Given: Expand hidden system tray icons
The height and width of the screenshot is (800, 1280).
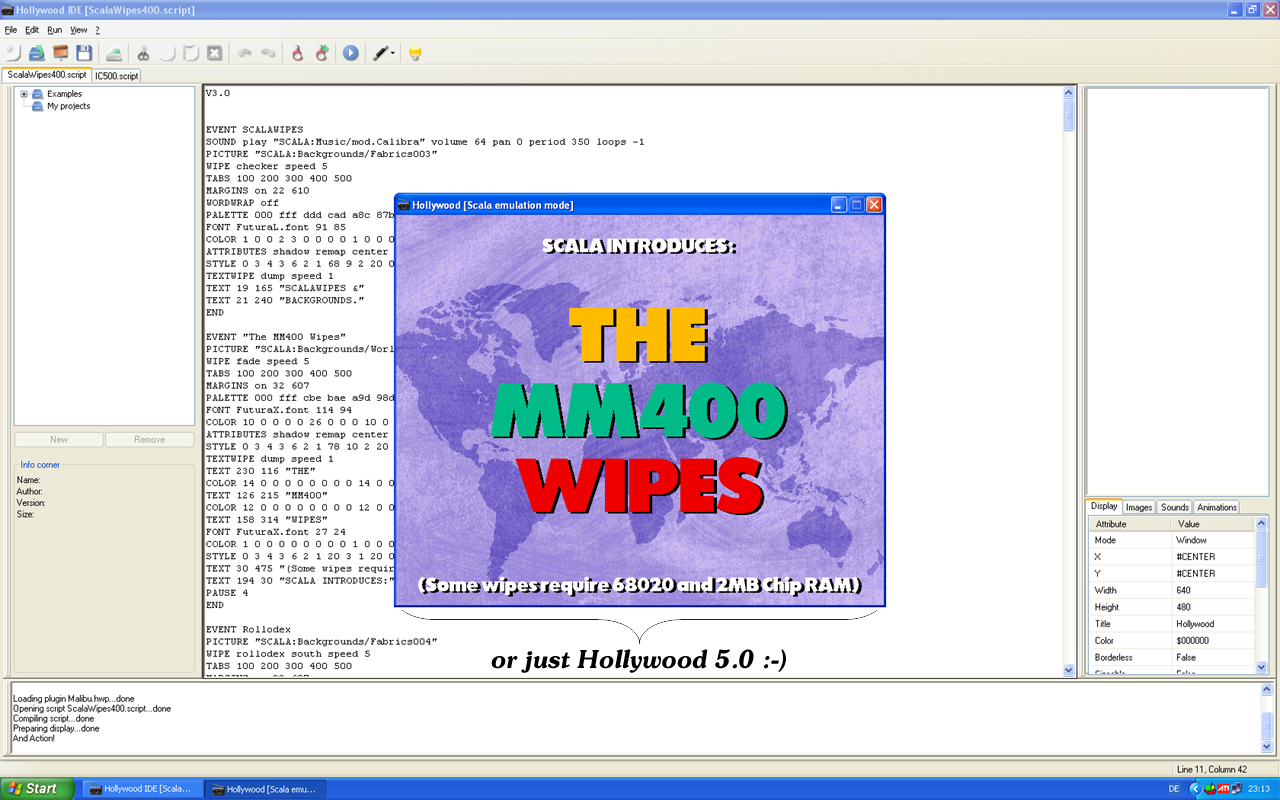Looking at the screenshot, I should point(1195,789).
